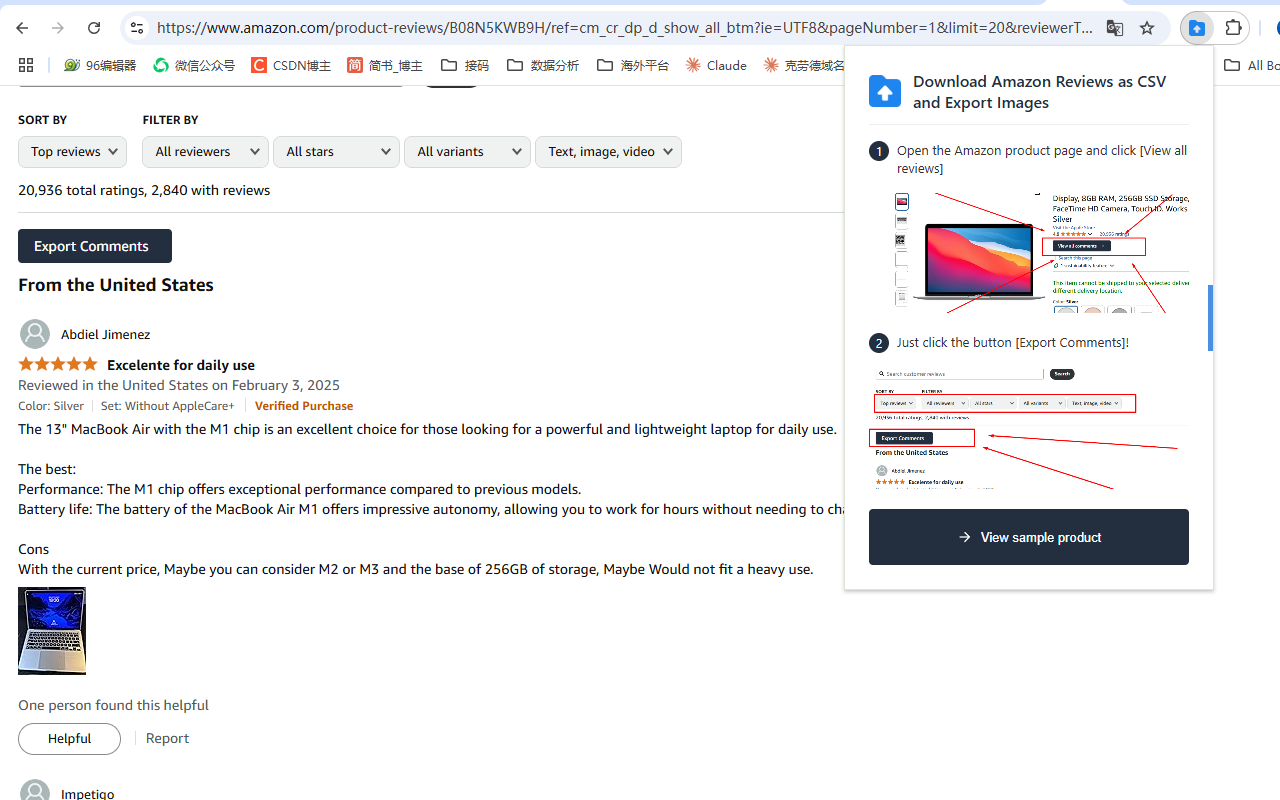Bookmark this page with the star icon
Viewport: 1280px width, 800px height.
(x=1147, y=28)
